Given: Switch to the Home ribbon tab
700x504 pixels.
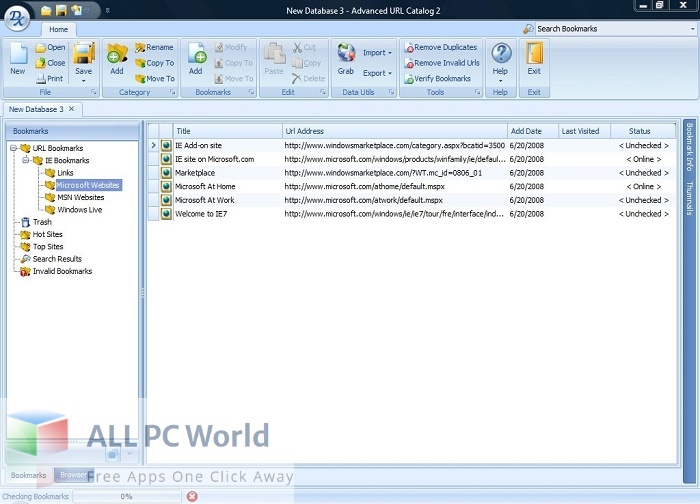Looking at the screenshot, I should [58, 29].
